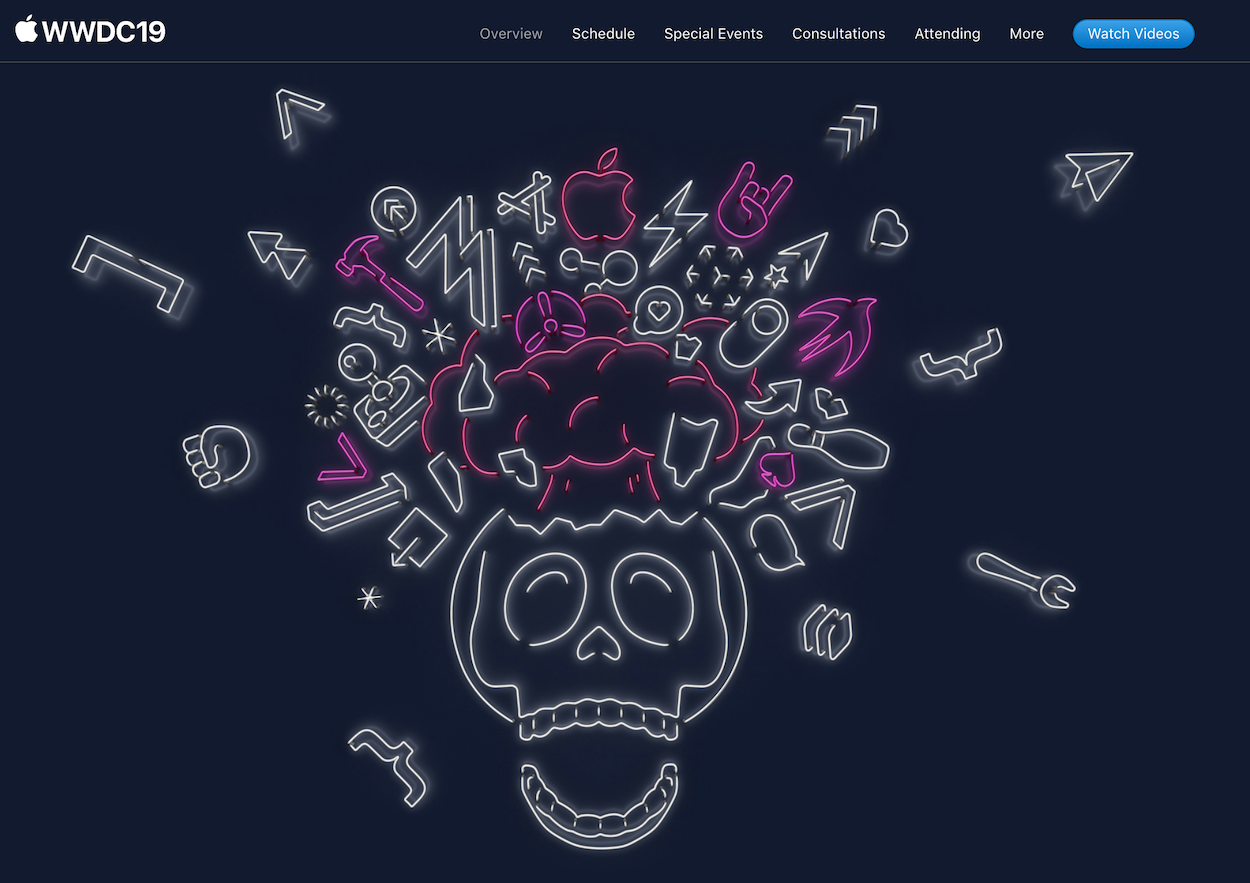The image size is (1250, 883).
Task: Open the Overview tab
Action: (511, 33)
